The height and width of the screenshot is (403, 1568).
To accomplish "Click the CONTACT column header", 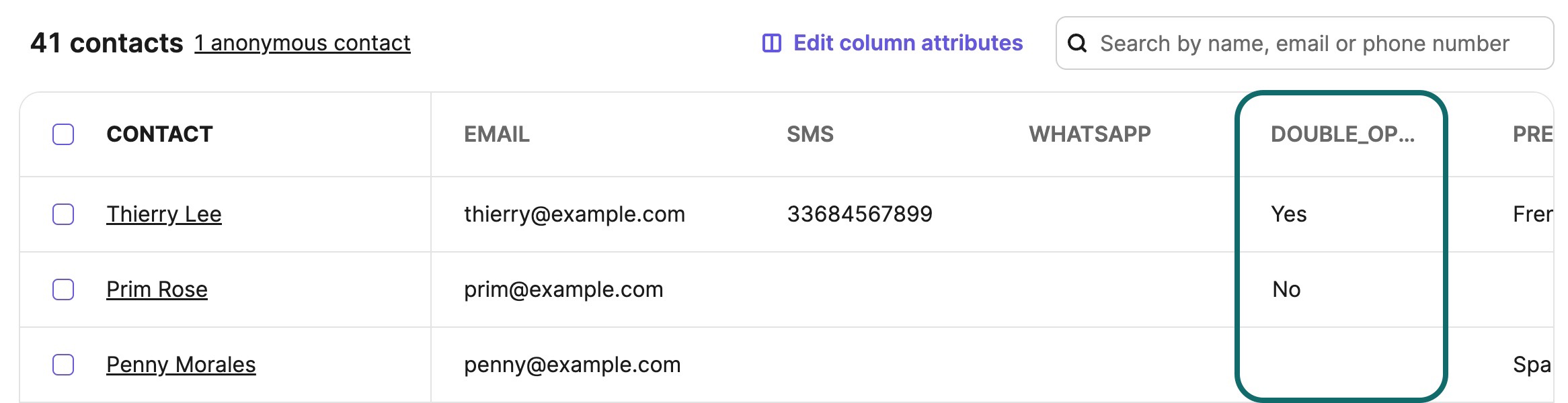I will coord(159,134).
